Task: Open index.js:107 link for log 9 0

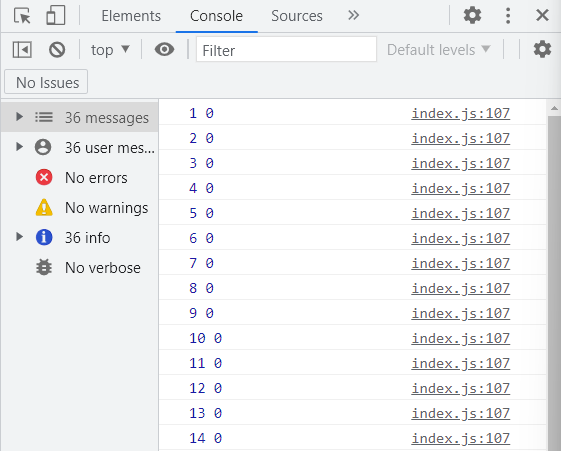Action: [460, 314]
